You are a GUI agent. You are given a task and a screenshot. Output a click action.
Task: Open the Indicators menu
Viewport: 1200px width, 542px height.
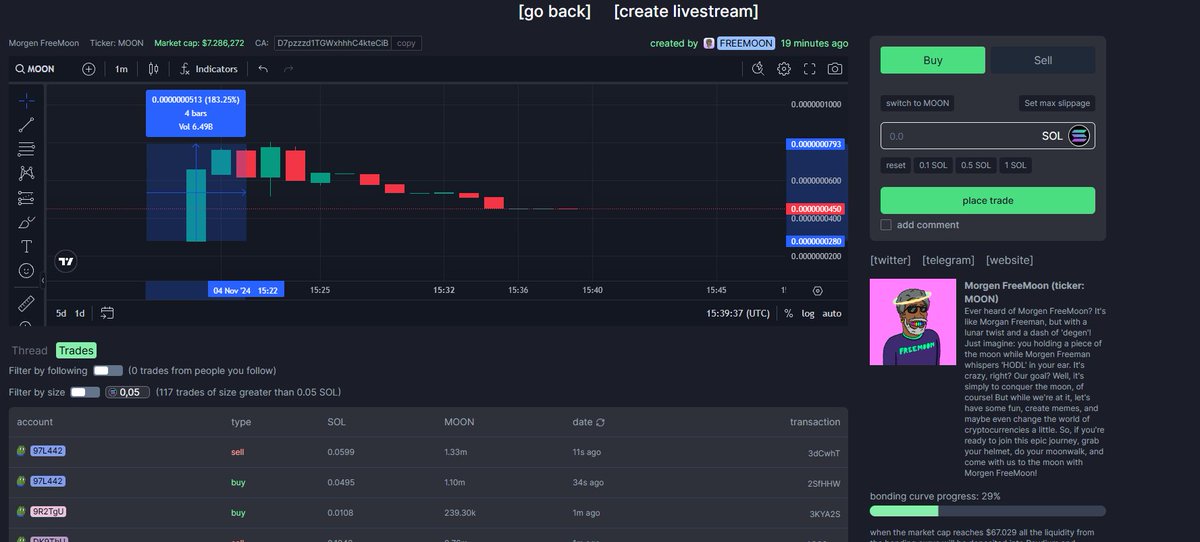[x=209, y=69]
